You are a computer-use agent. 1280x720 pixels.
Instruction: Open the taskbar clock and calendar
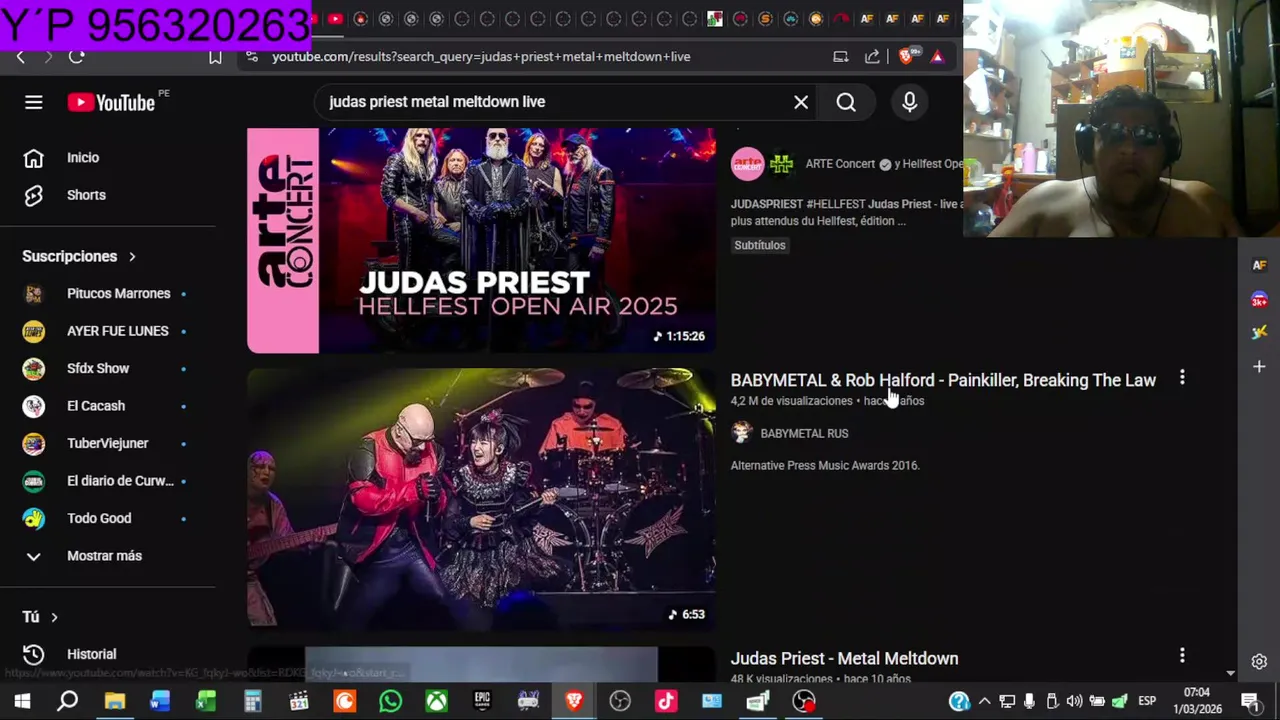[x=1197, y=701]
